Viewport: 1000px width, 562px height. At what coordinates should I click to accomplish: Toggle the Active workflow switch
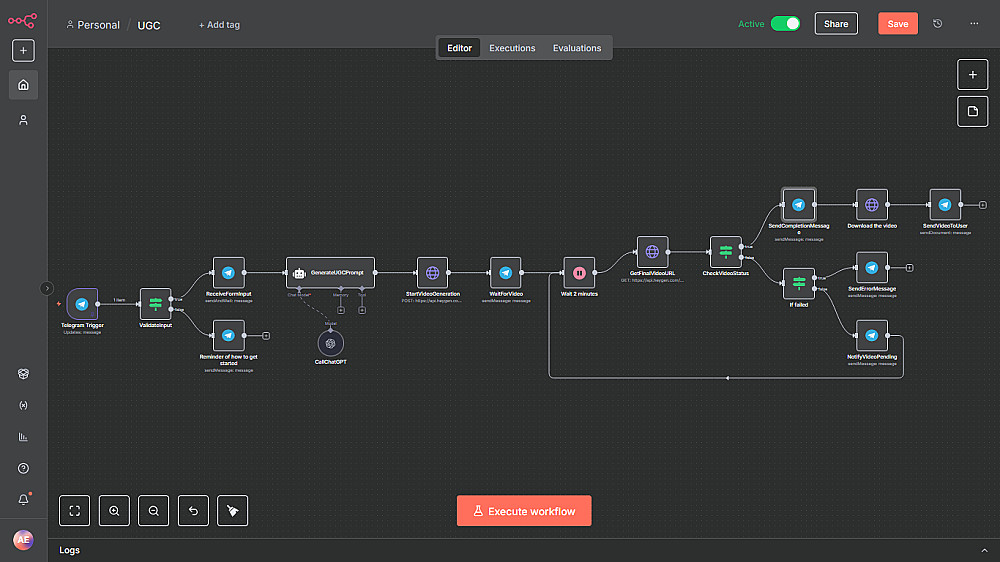(785, 24)
